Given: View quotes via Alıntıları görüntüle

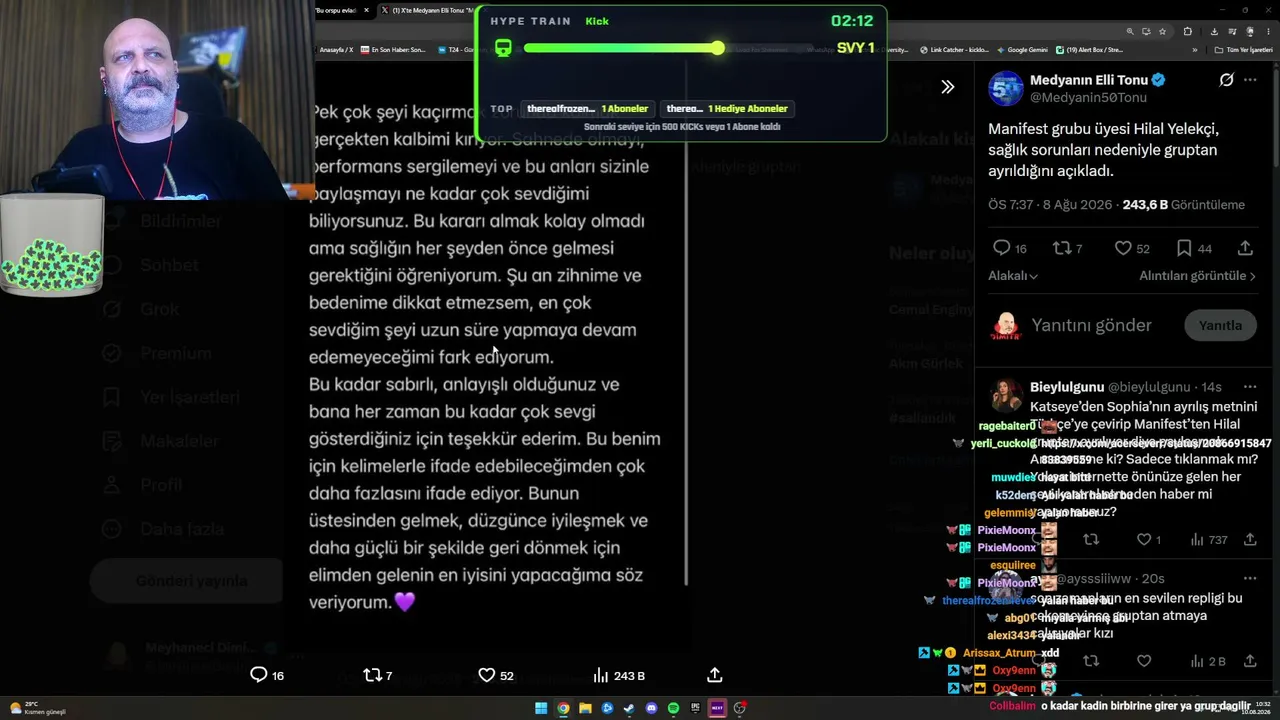Looking at the screenshot, I should tap(1197, 276).
